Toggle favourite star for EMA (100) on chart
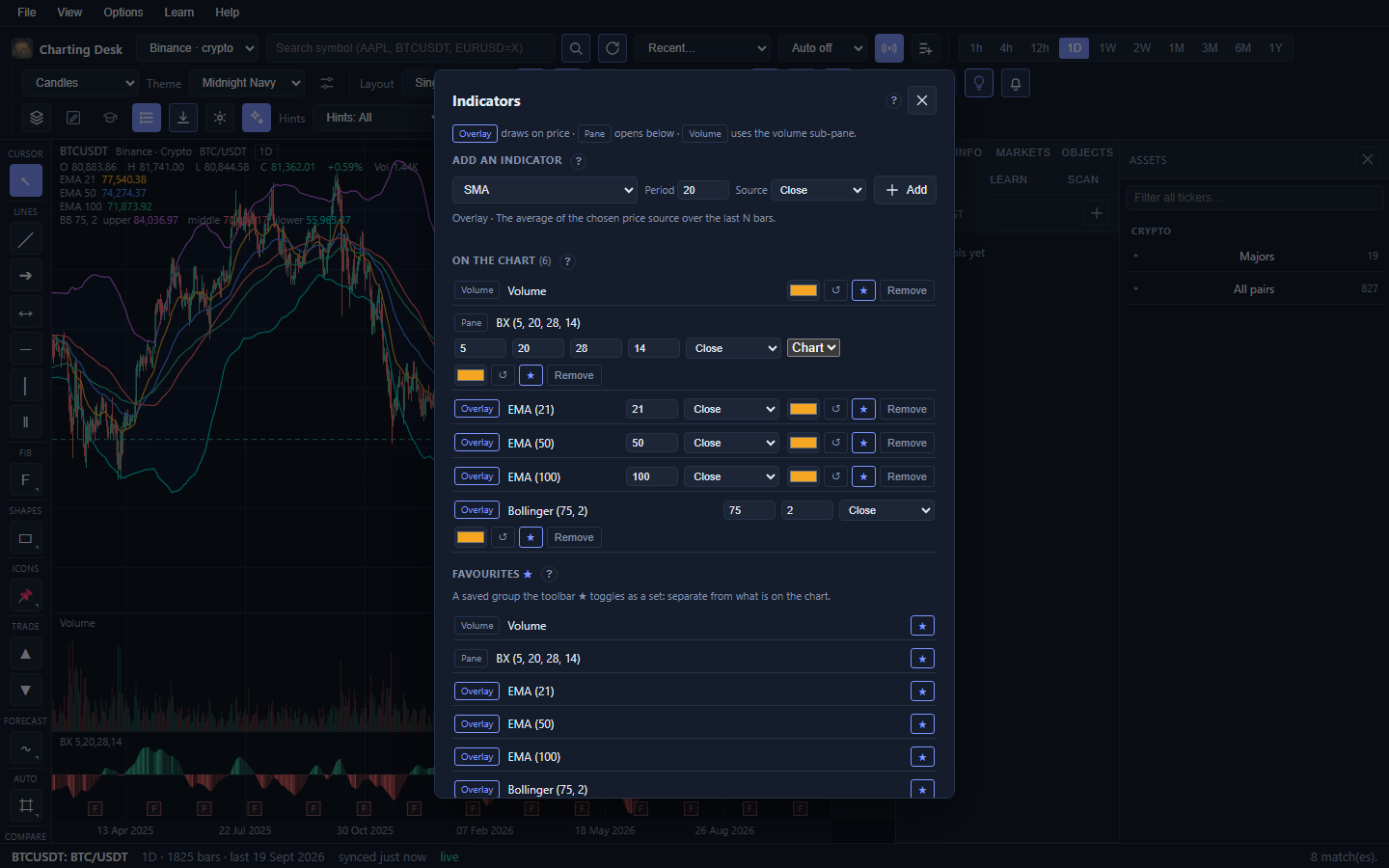This screenshot has width=1389, height=868. (x=863, y=476)
